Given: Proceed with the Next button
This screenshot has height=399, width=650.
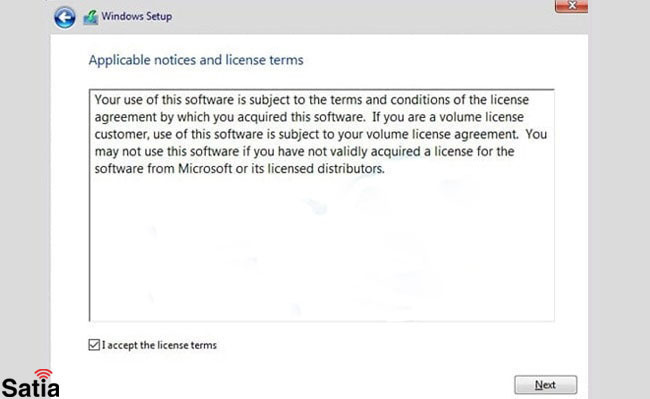Looking at the screenshot, I should coord(546,385).
